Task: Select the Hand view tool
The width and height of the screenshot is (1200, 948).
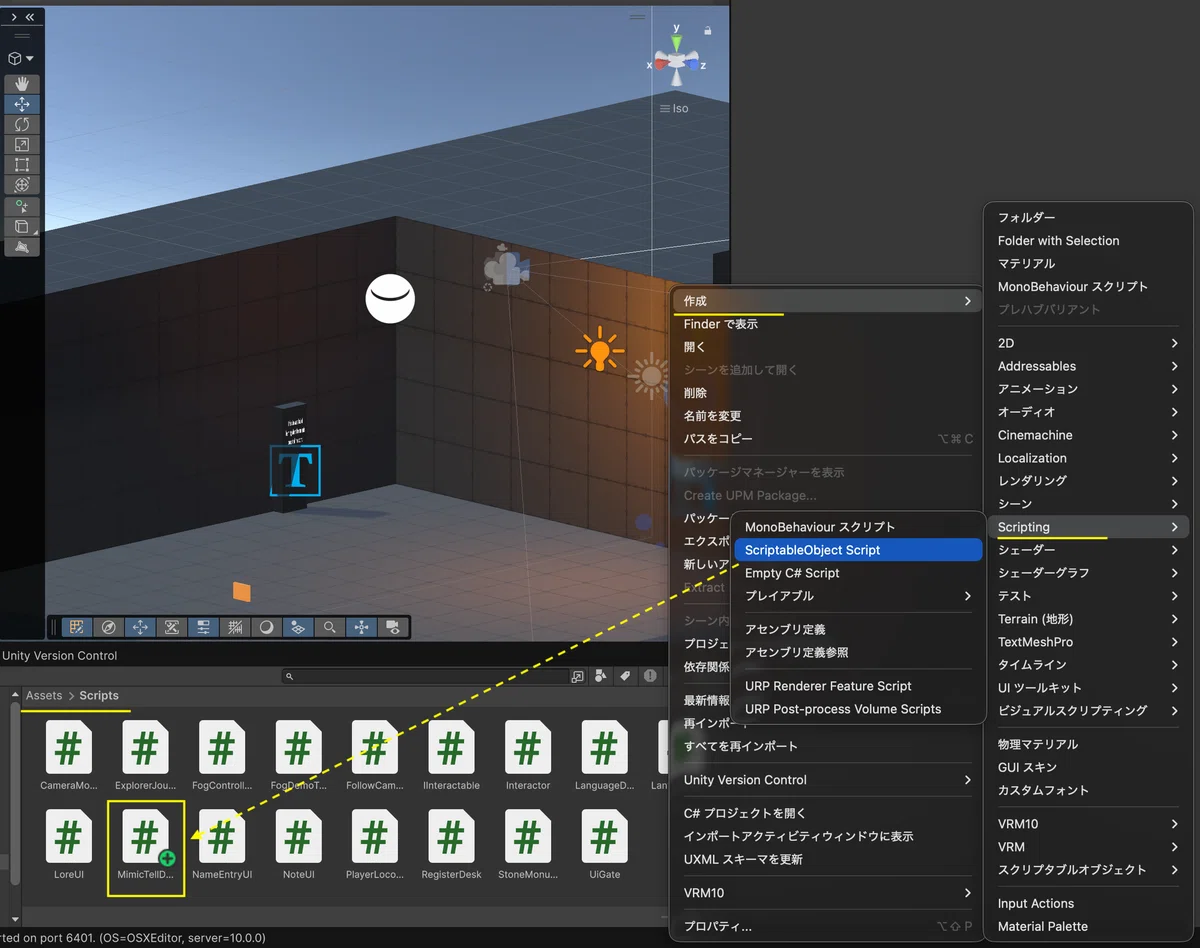Action: tap(21, 84)
